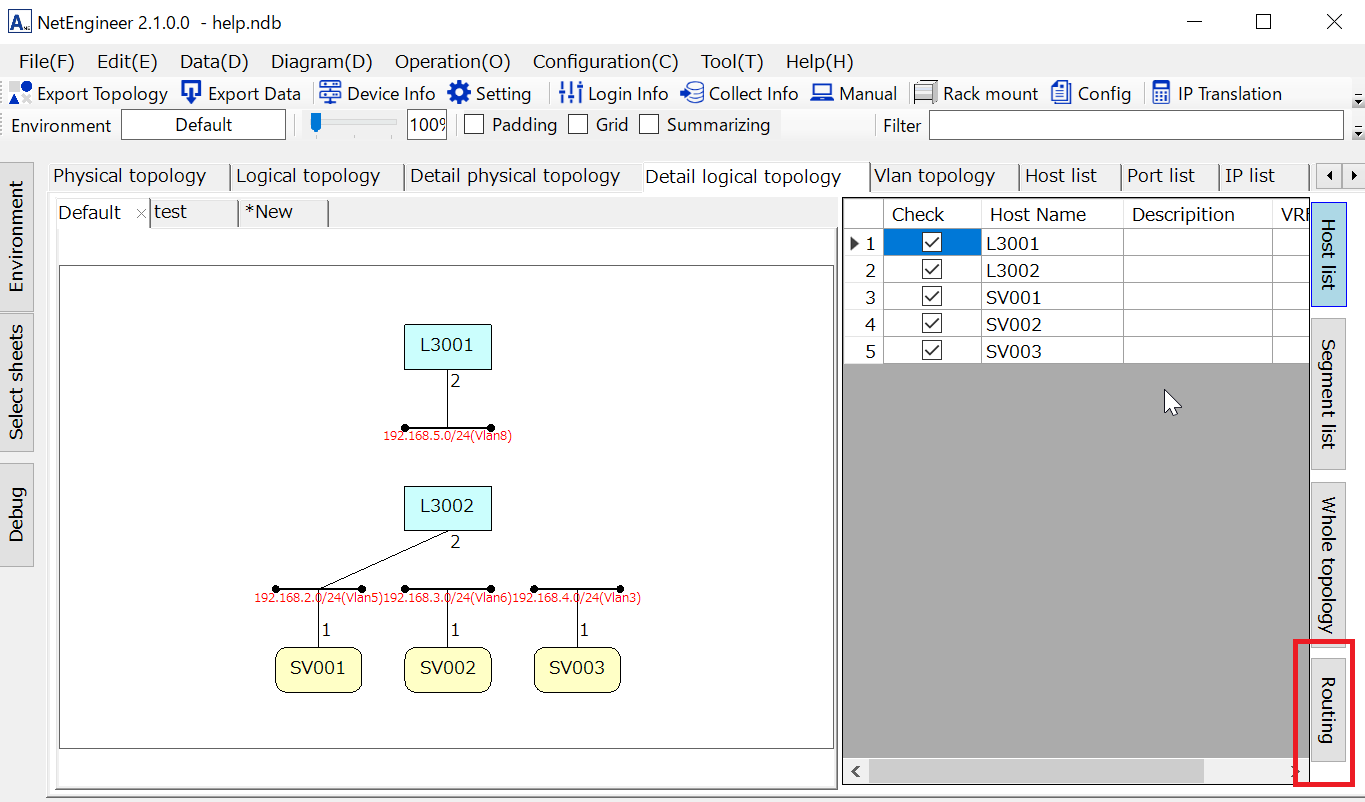Click the zoom slider handle

pos(316,123)
